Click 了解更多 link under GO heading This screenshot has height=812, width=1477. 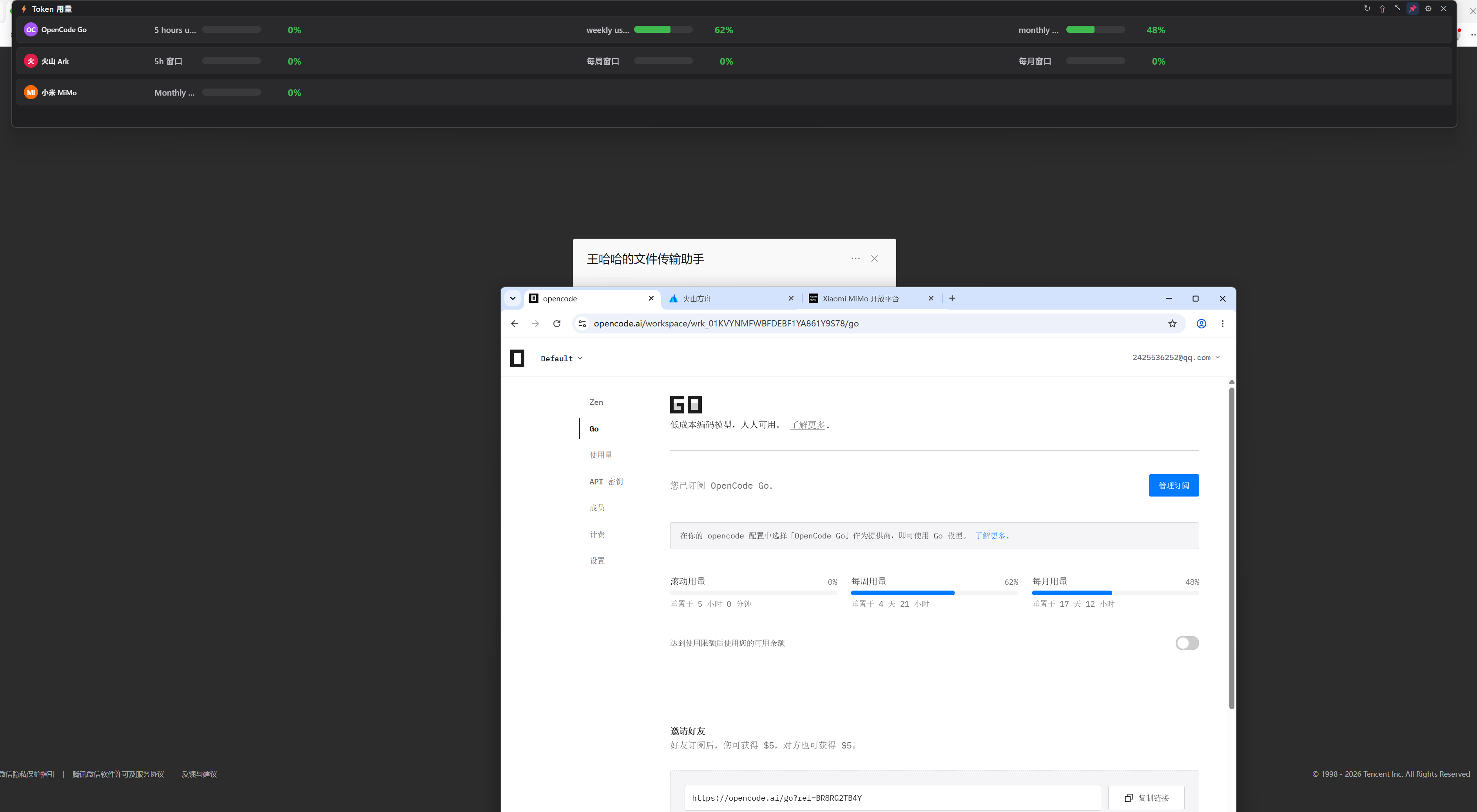(807, 424)
